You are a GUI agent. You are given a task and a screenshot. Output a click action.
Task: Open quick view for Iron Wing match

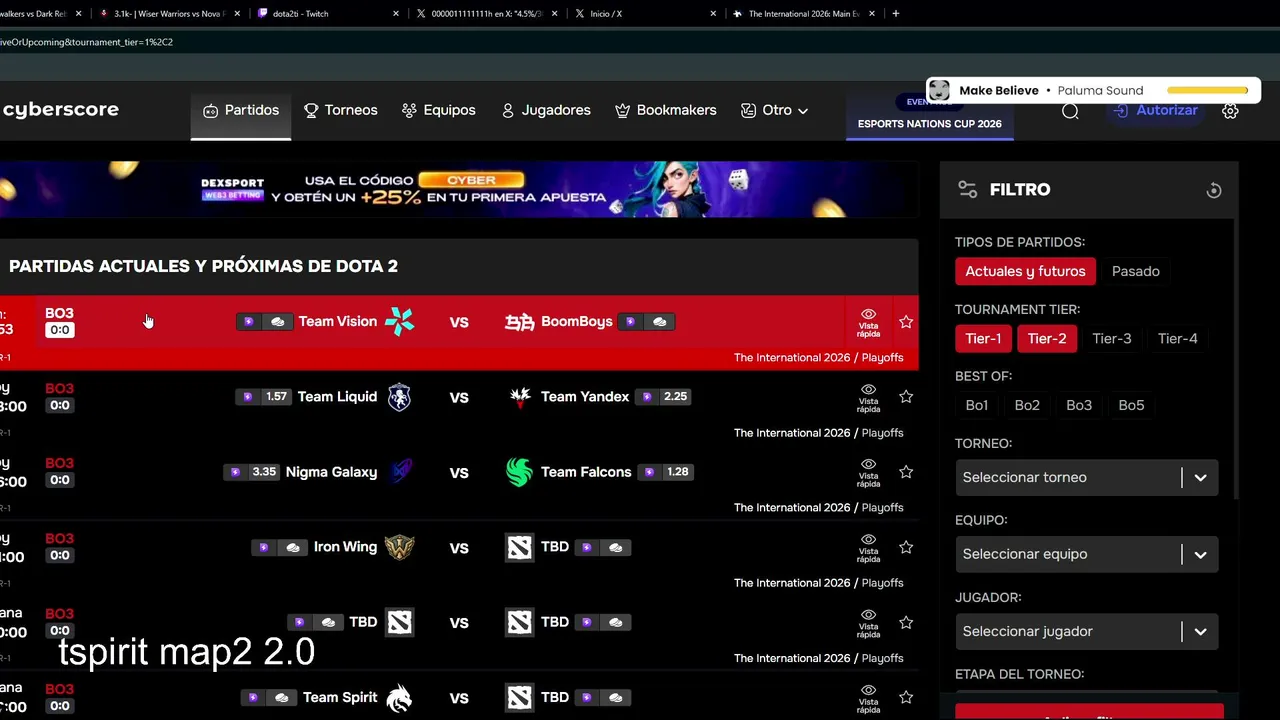click(x=868, y=547)
